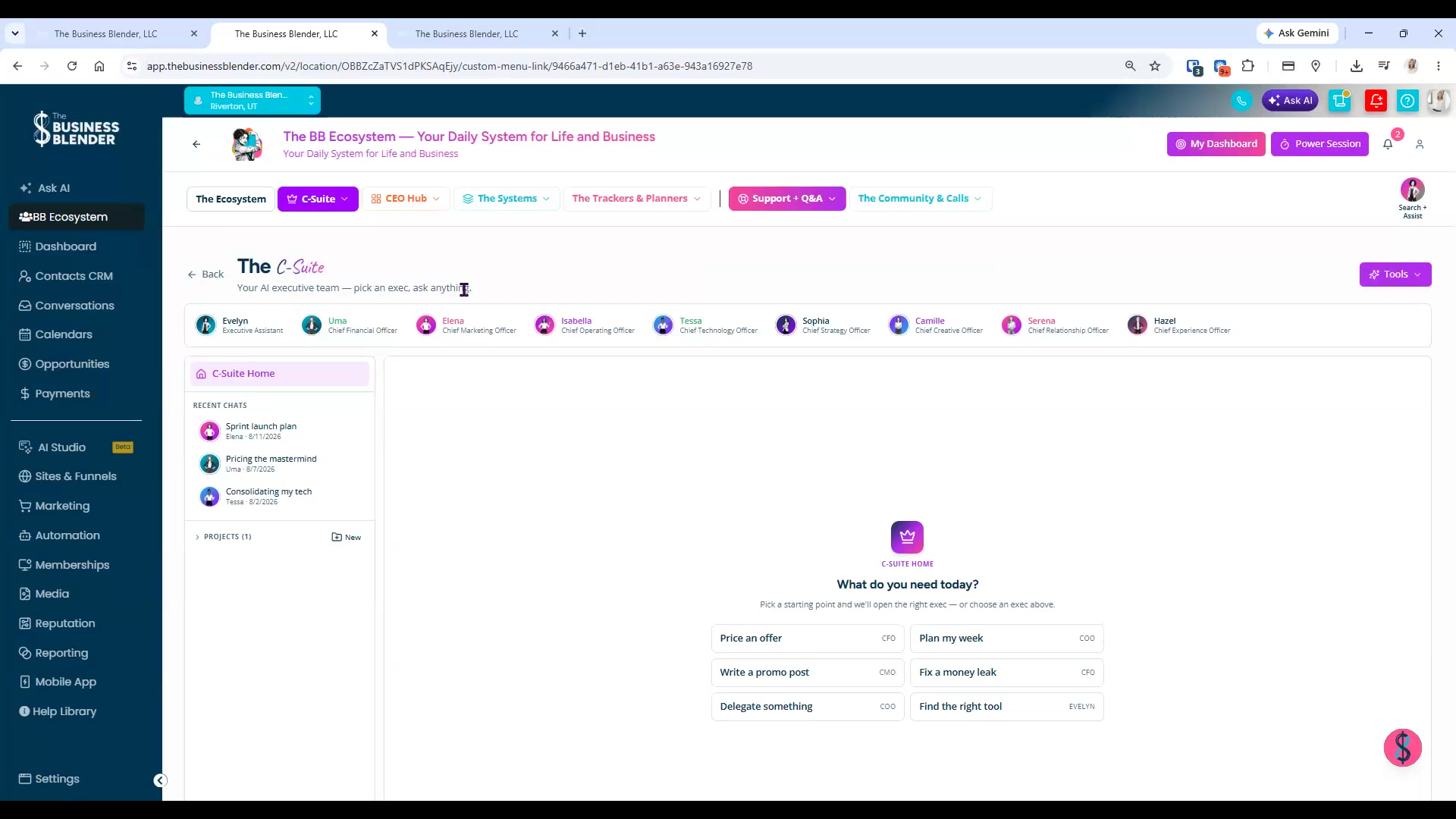Image resolution: width=1456 pixels, height=819 pixels.
Task: Open Opportunities in sidebar
Action: 72,364
